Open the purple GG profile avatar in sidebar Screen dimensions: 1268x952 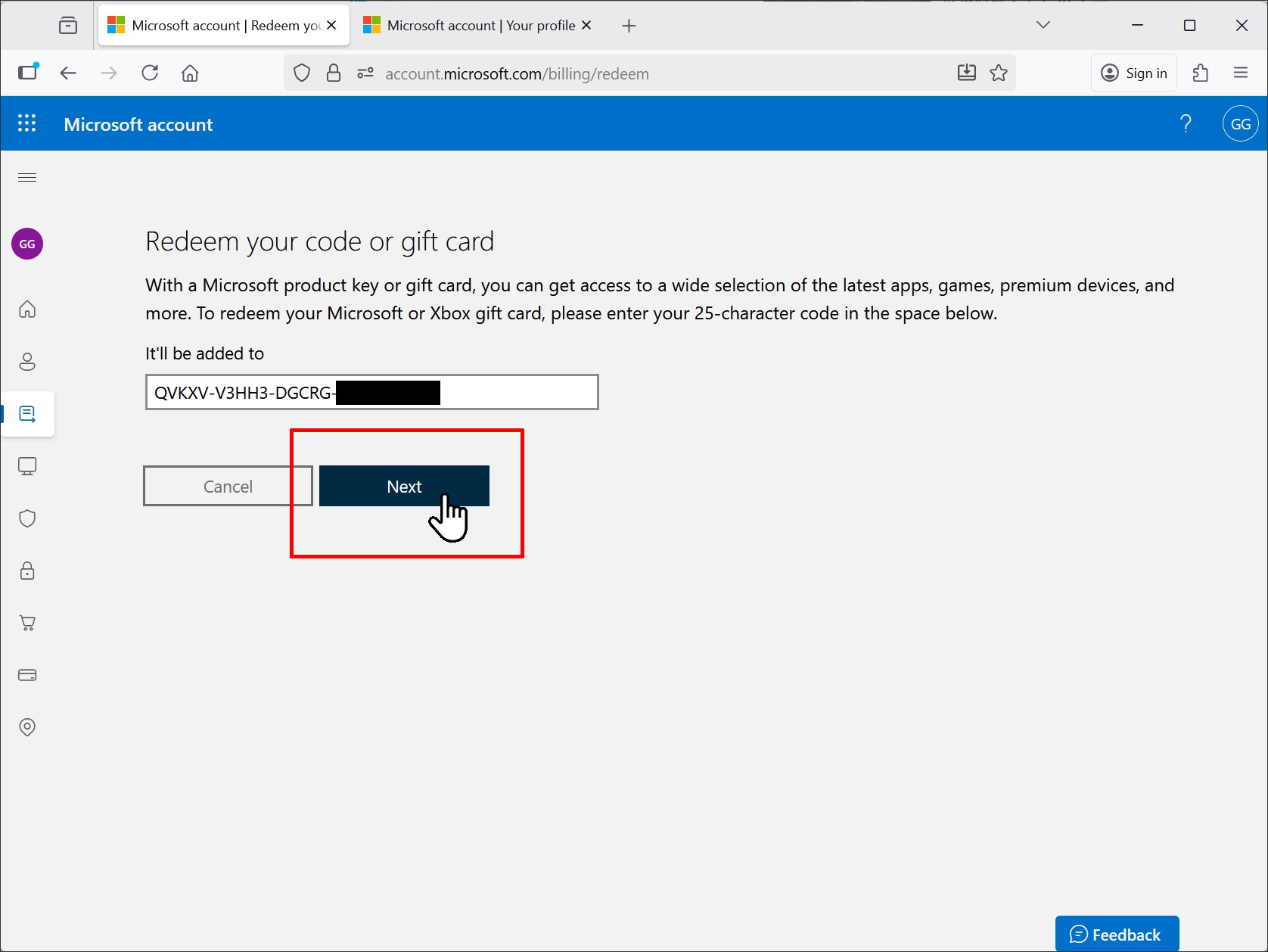click(x=27, y=244)
